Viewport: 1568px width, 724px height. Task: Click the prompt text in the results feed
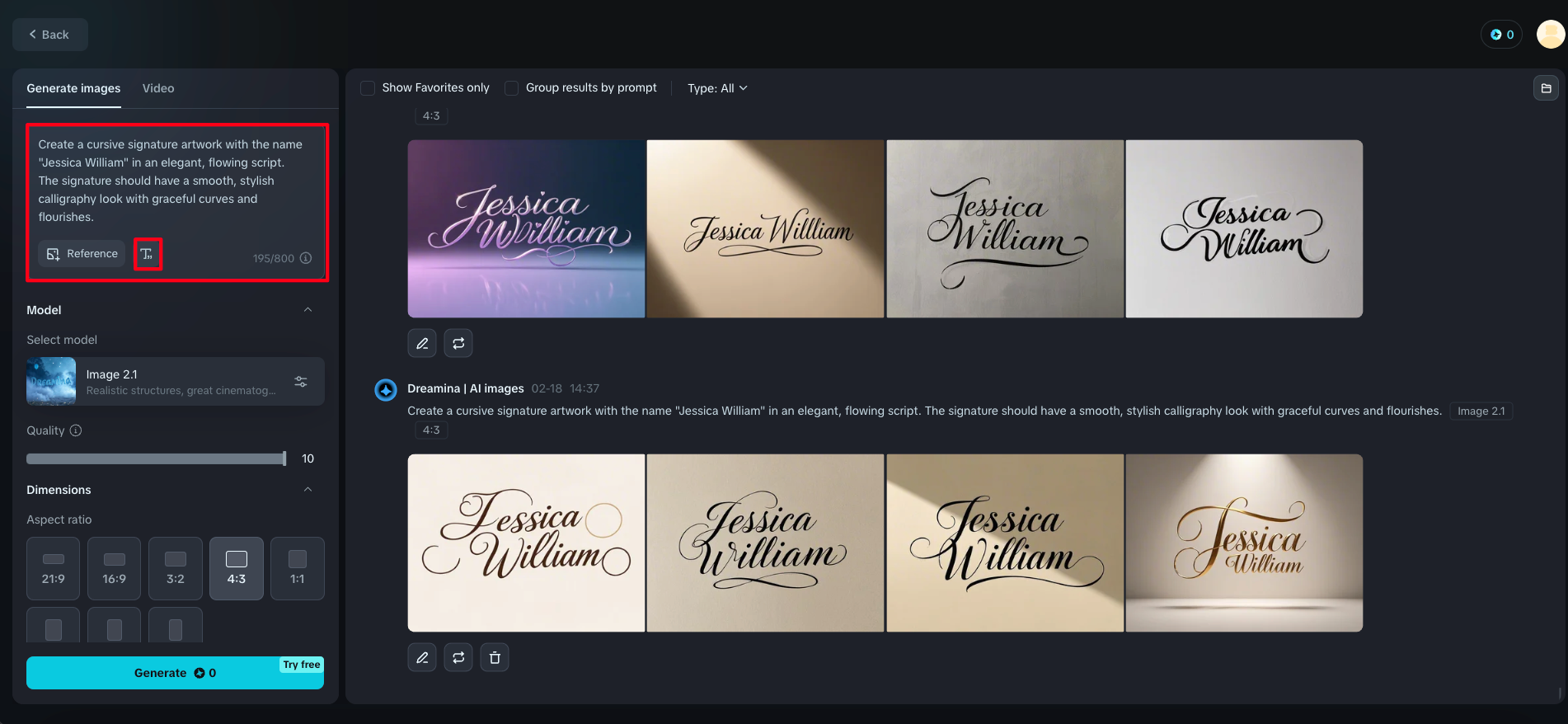tap(924, 411)
